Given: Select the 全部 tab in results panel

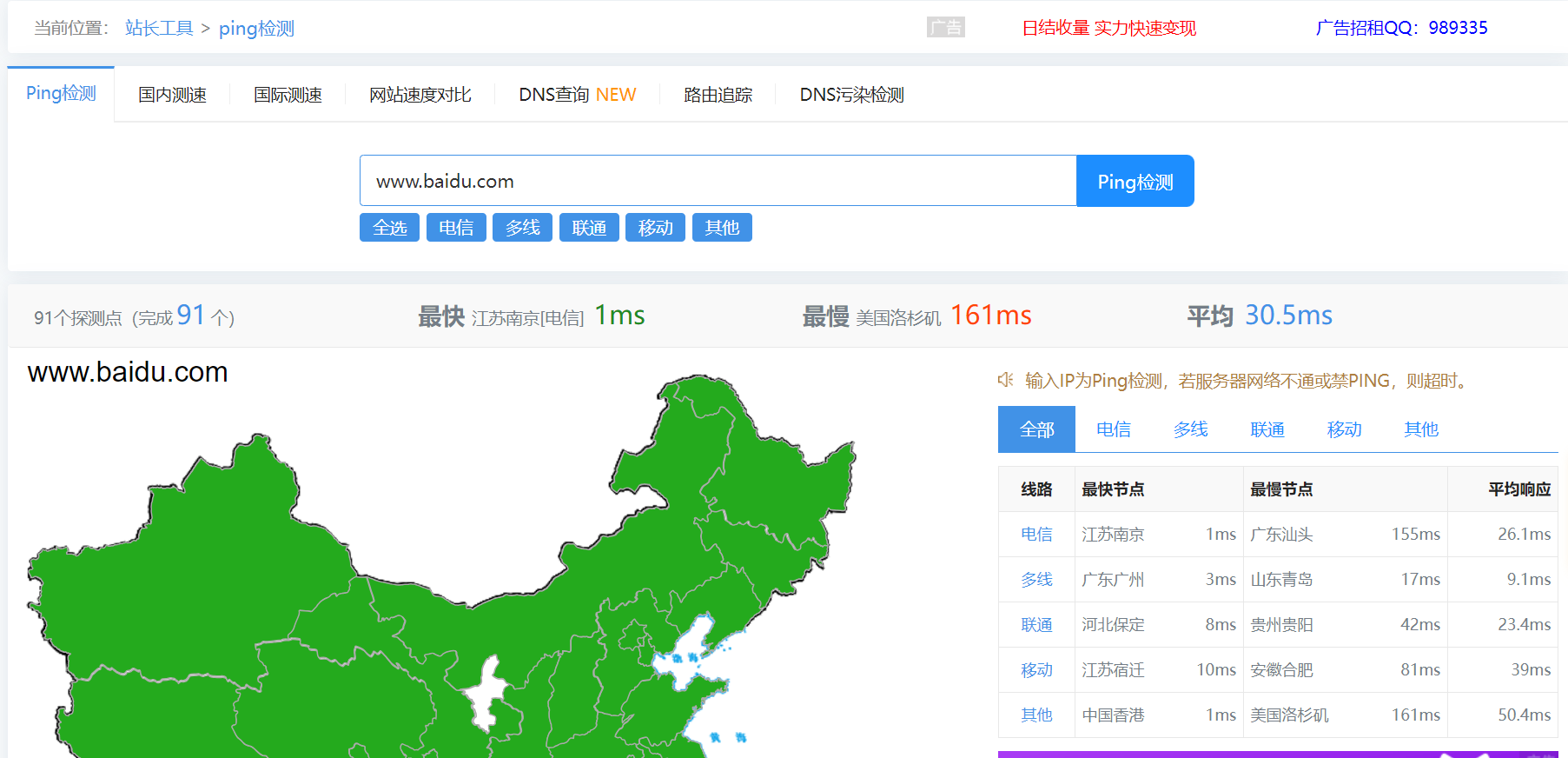Looking at the screenshot, I should pyautogui.click(x=1036, y=429).
